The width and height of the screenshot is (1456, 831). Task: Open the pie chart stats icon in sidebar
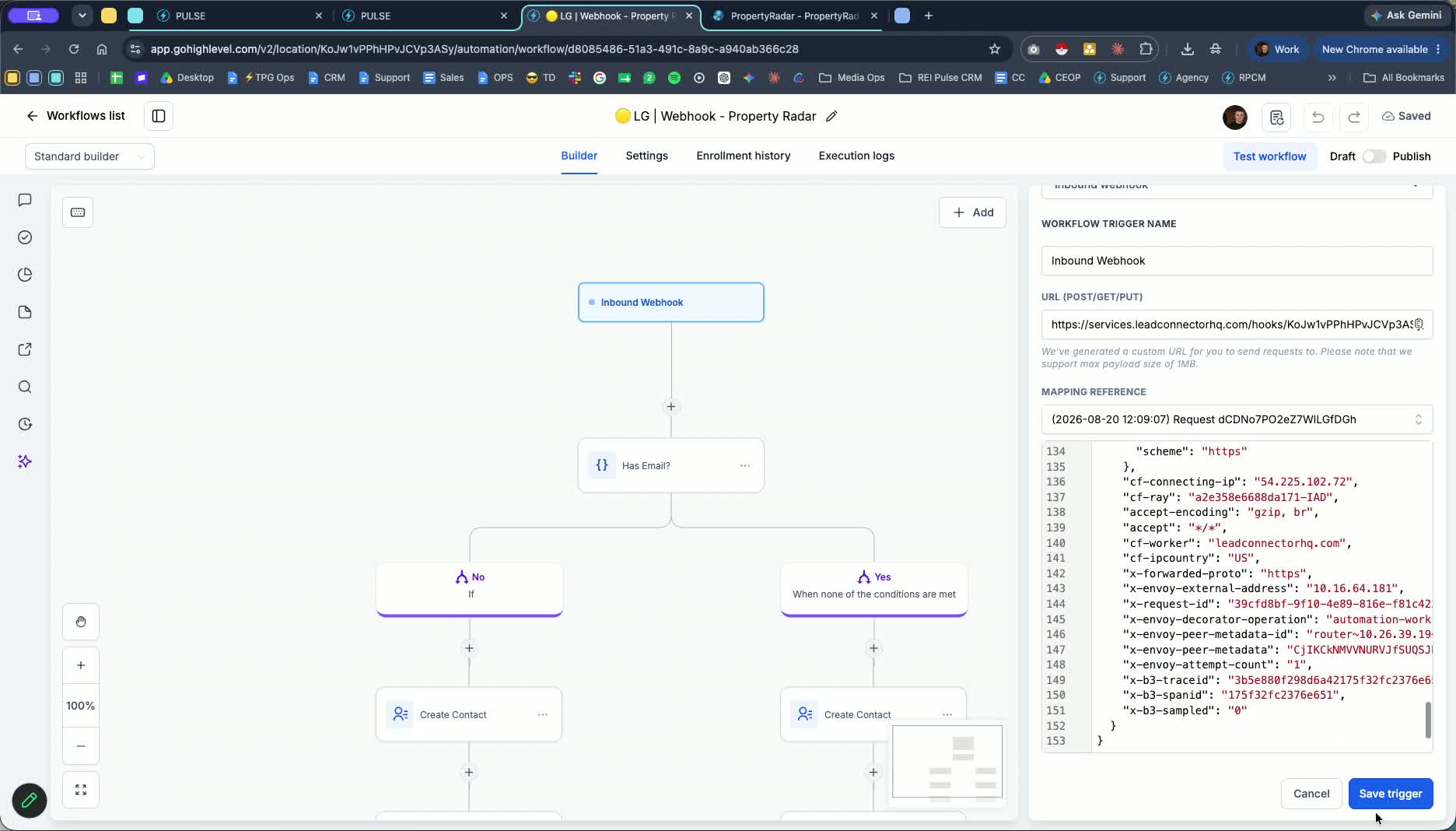(x=25, y=275)
